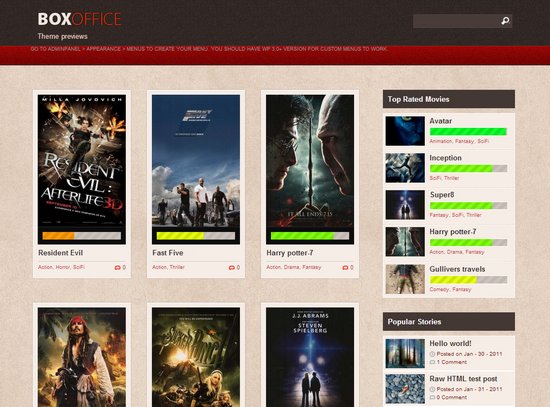
Task: Click Resident Evil orange rating bar
Action: point(82,236)
